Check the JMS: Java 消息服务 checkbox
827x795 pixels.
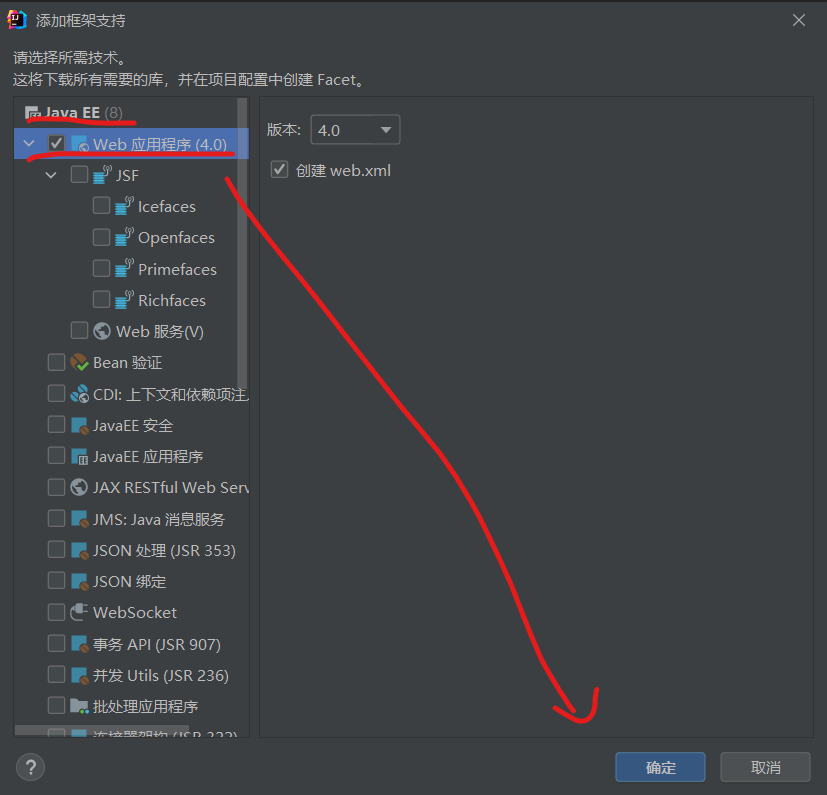(x=56, y=519)
